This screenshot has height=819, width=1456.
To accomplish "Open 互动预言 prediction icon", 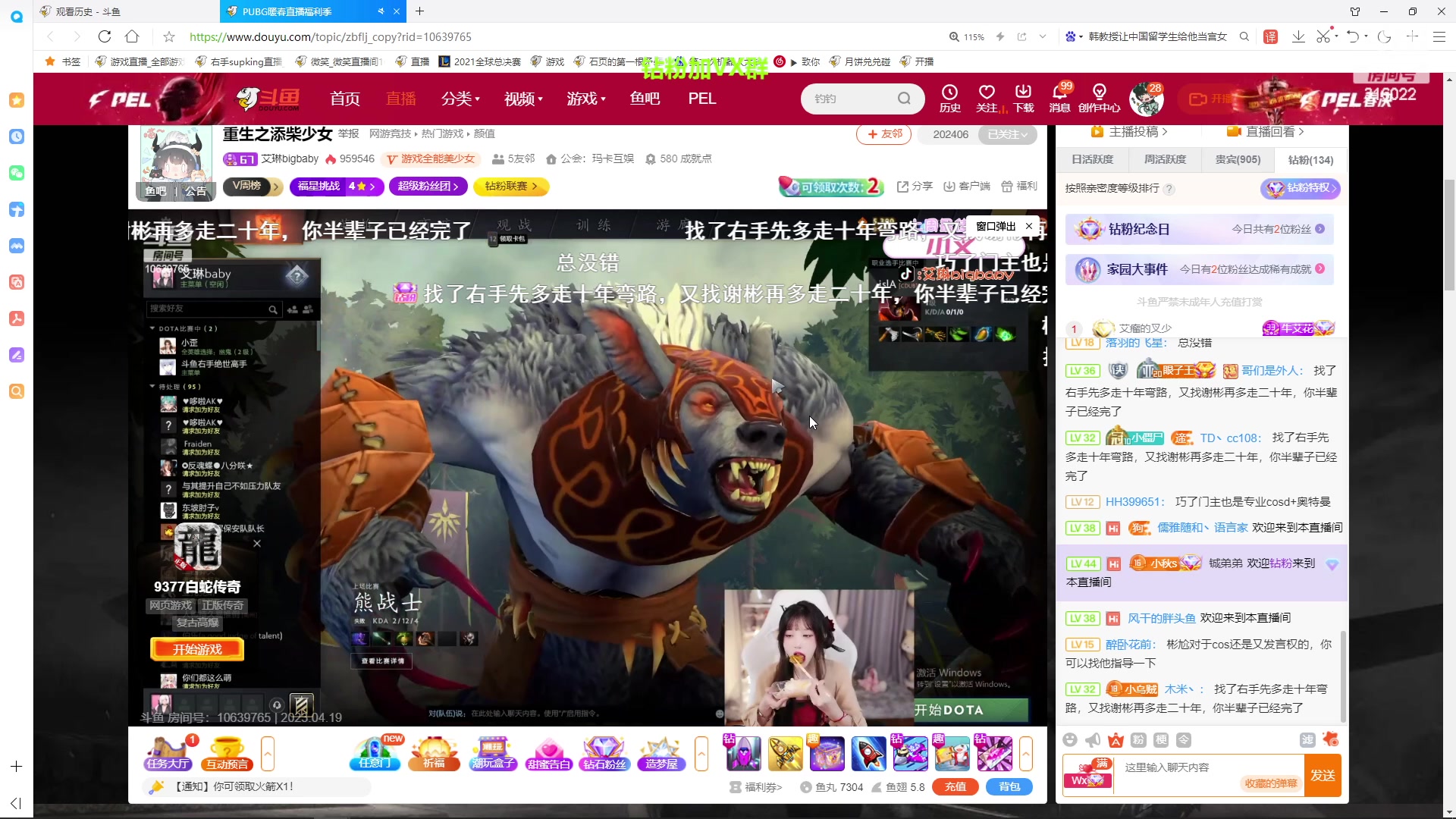I will [227, 753].
